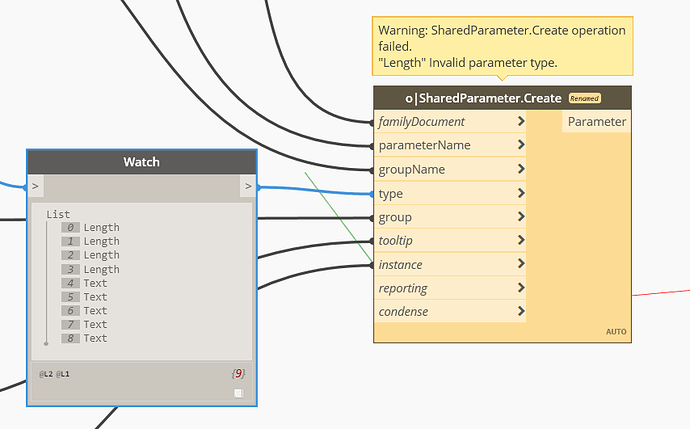Click the Renamed badge on node header
The height and width of the screenshot is (429, 690).
(585, 98)
